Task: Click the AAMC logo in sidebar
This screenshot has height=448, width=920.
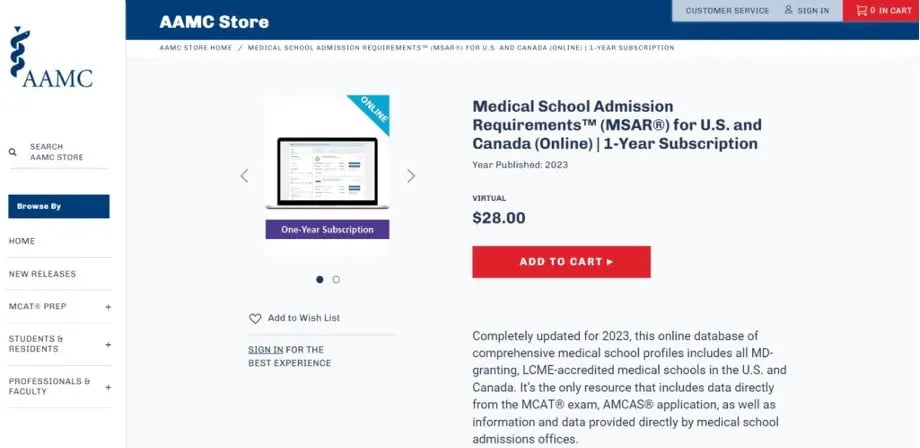Action: [x=52, y=58]
